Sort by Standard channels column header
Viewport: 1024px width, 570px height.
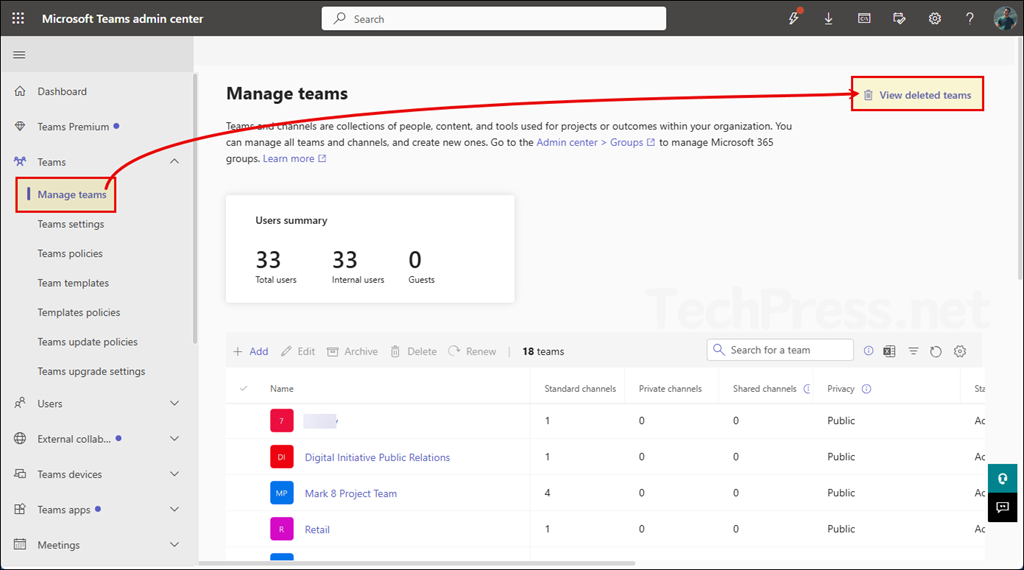click(580, 388)
